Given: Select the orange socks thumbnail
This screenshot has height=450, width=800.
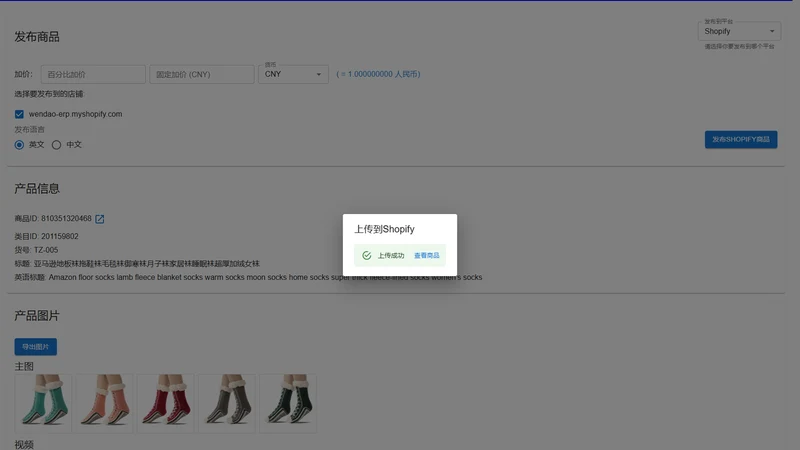Looking at the screenshot, I should click(x=105, y=404).
